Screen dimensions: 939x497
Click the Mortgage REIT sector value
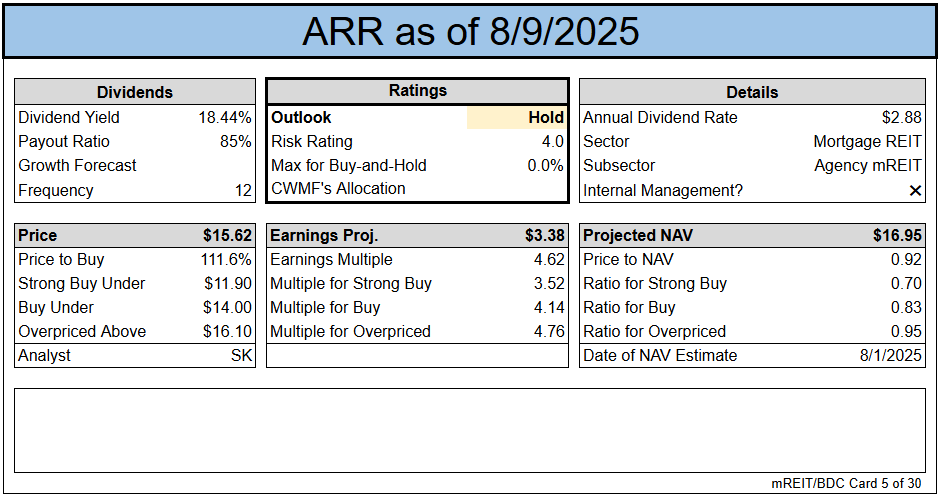pyautogui.click(x=867, y=141)
